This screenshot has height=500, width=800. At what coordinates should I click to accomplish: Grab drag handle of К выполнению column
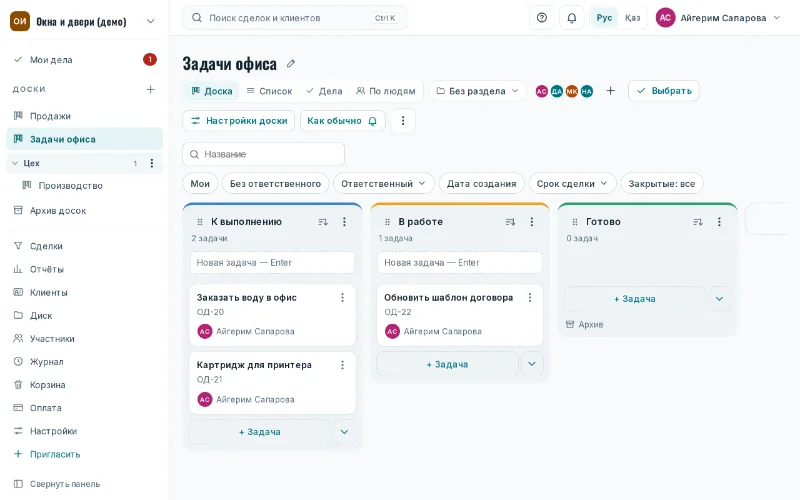pyautogui.click(x=200, y=222)
